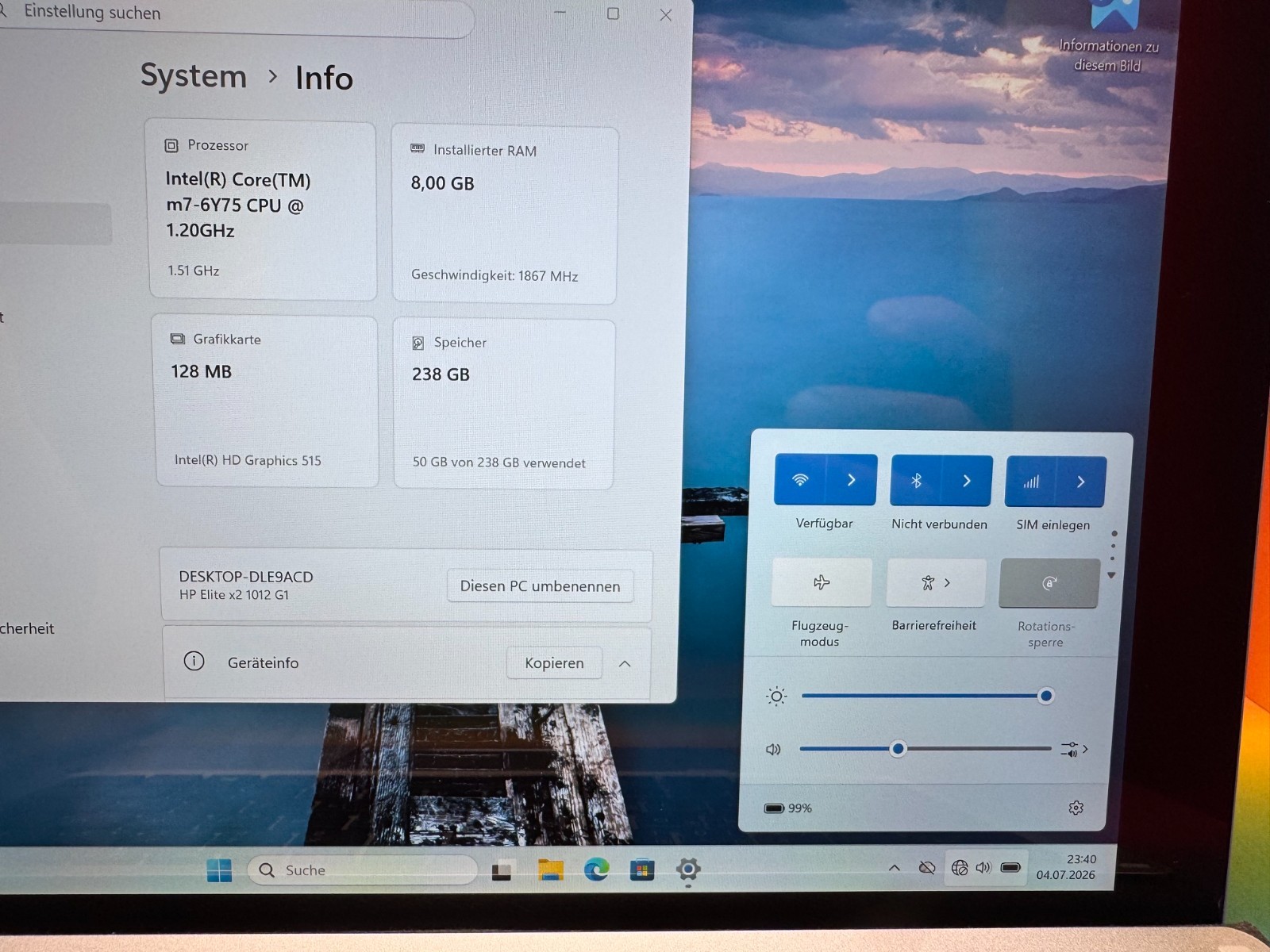Enable Flugzeugmodus tile
The width and height of the screenshot is (1270, 952).
point(822,582)
